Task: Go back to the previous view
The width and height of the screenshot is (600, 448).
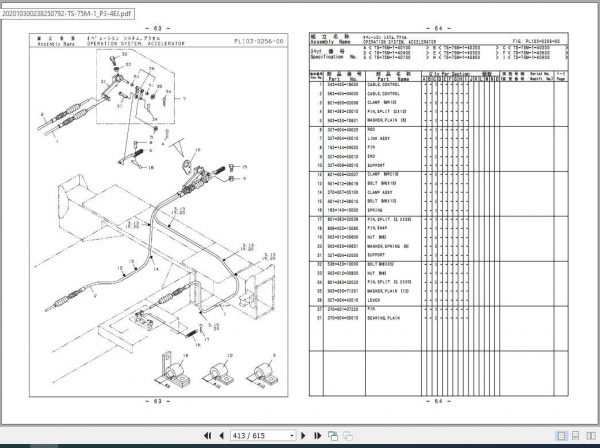Action: click(333, 435)
